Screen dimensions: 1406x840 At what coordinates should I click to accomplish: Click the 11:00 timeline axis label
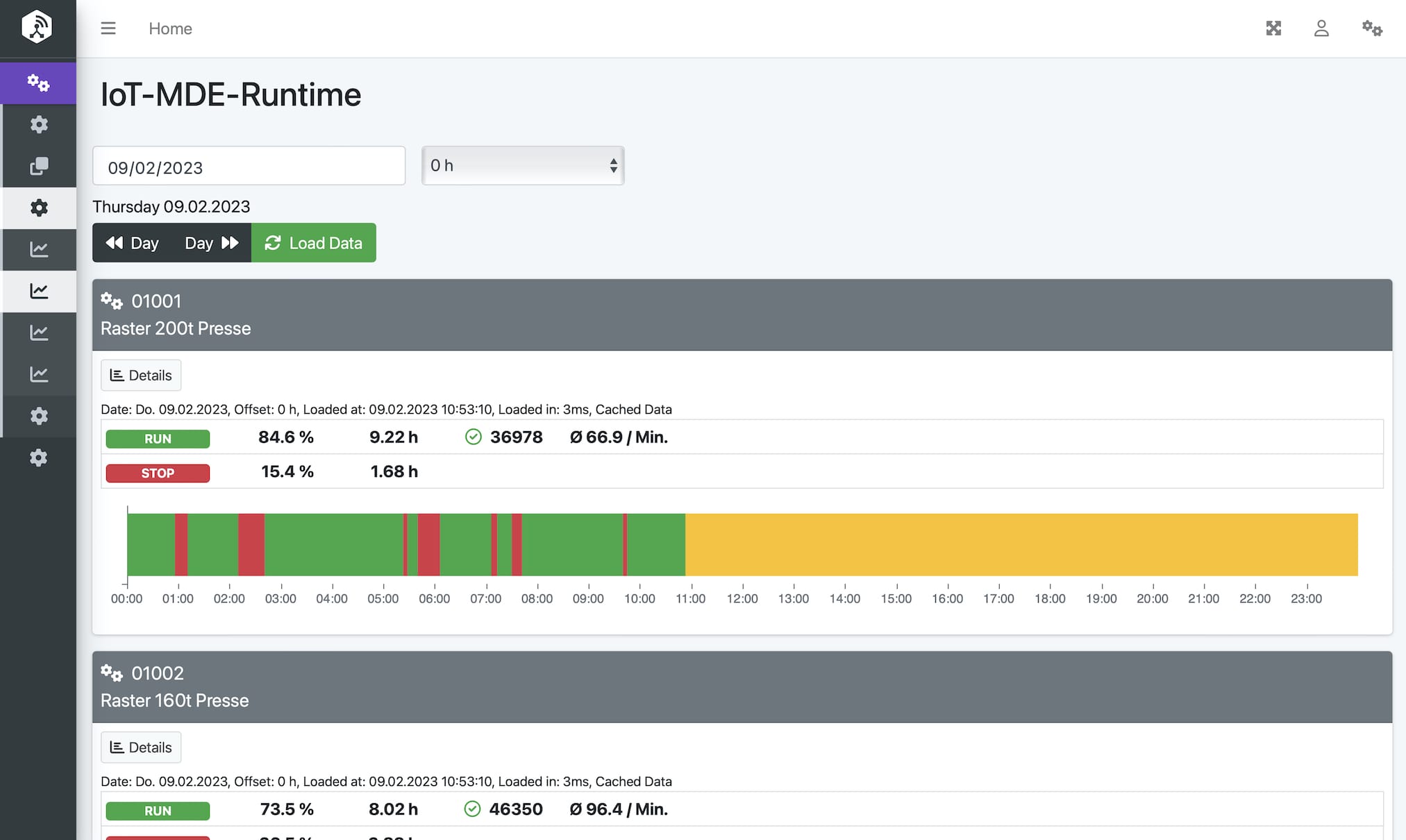click(691, 599)
